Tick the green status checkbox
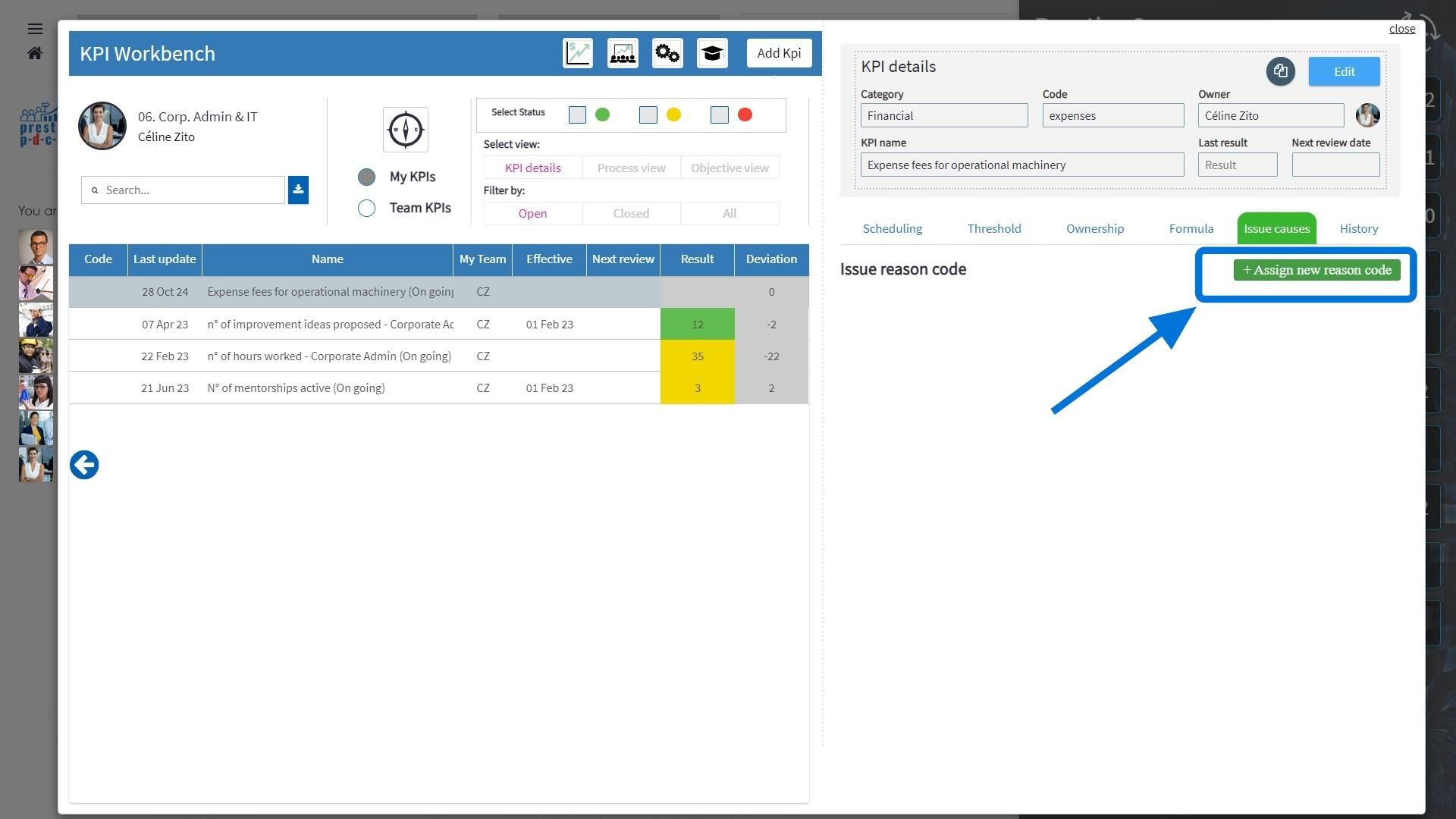This screenshot has height=819, width=1456. [577, 115]
